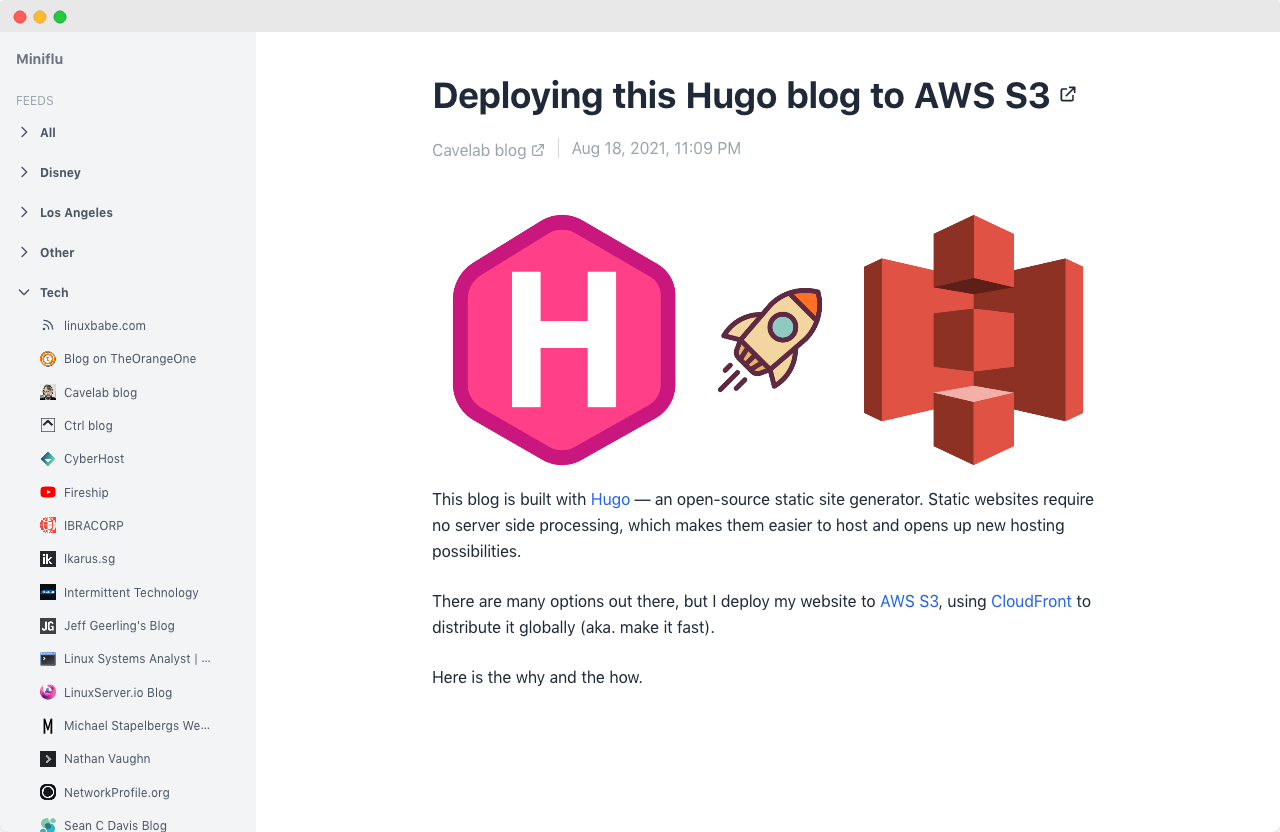Screen dimensions: 1280x832
Task: Click the Jeff Geerling's Blog JG icon
Action: [48, 626]
